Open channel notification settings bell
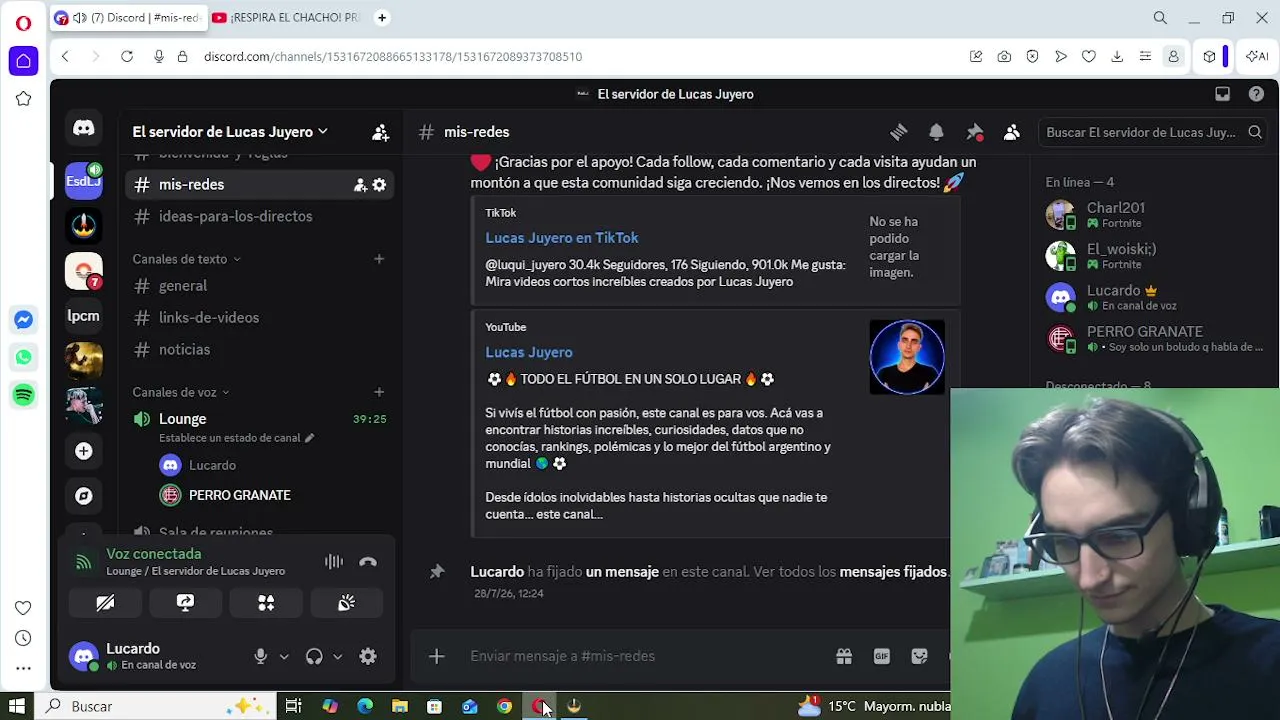 (936, 132)
